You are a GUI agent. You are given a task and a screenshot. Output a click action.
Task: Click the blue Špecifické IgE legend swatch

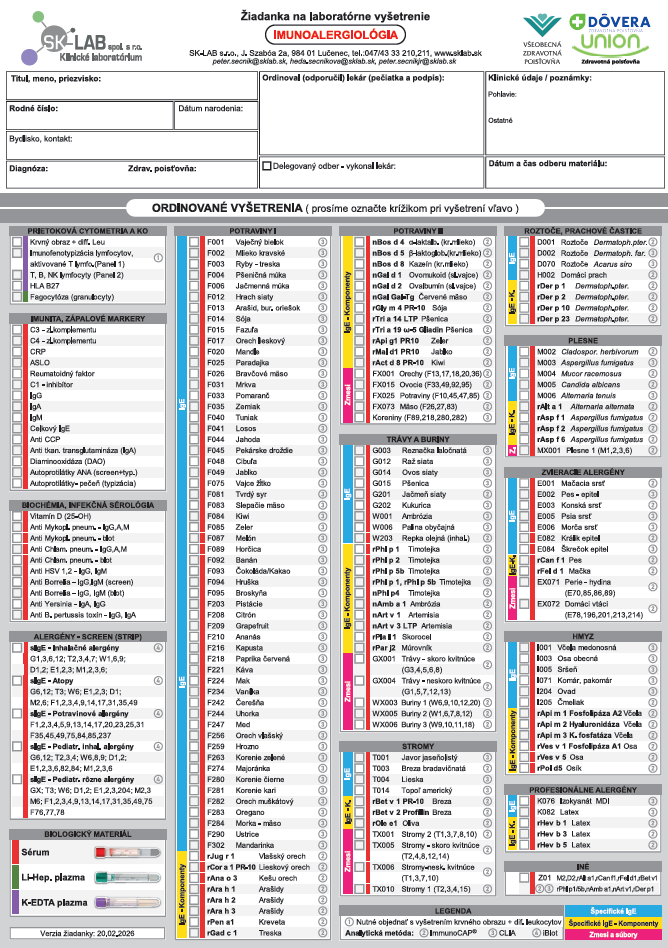click(x=611, y=911)
